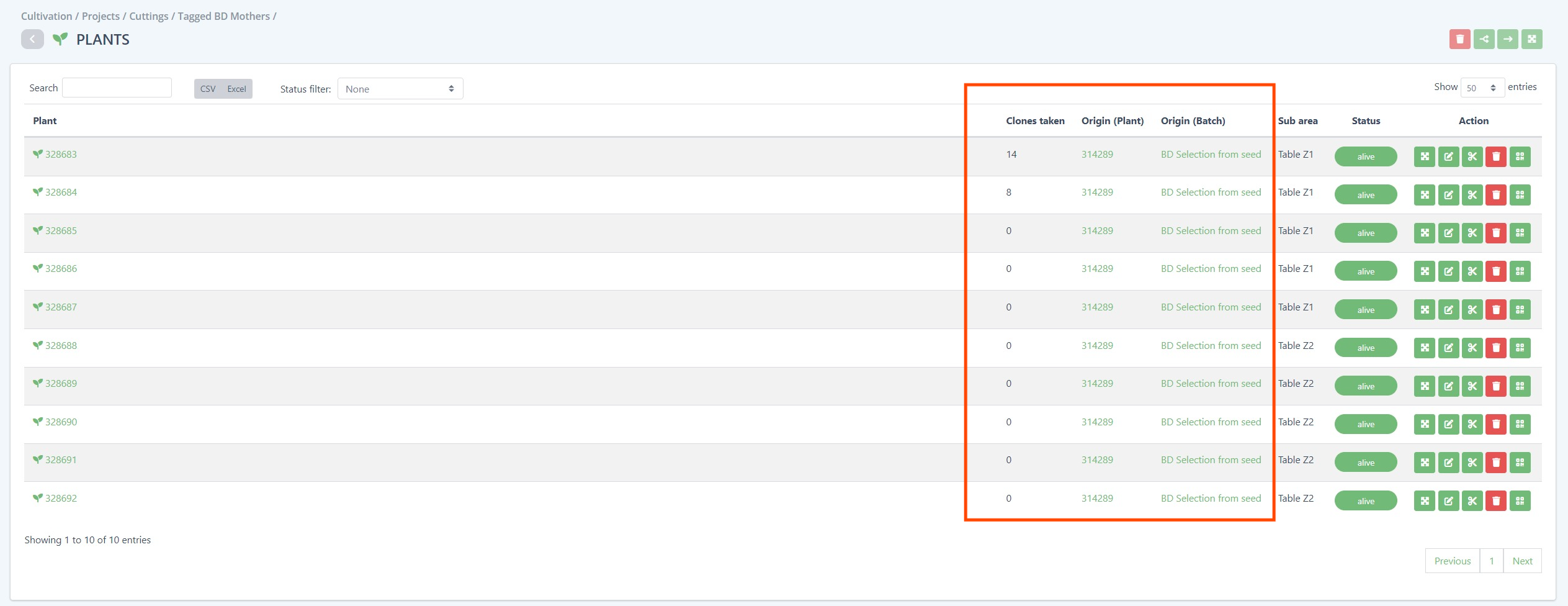Delete plant 328687 using its red trash icon
The width and height of the screenshot is (1568, 606).
pyautogui.click(x=1495, y=309)
